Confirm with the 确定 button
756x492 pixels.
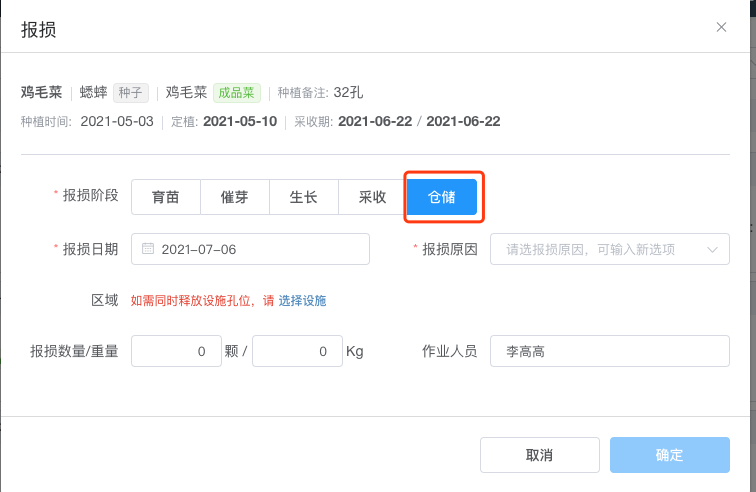pyautogui.click(x=670, y=455)
